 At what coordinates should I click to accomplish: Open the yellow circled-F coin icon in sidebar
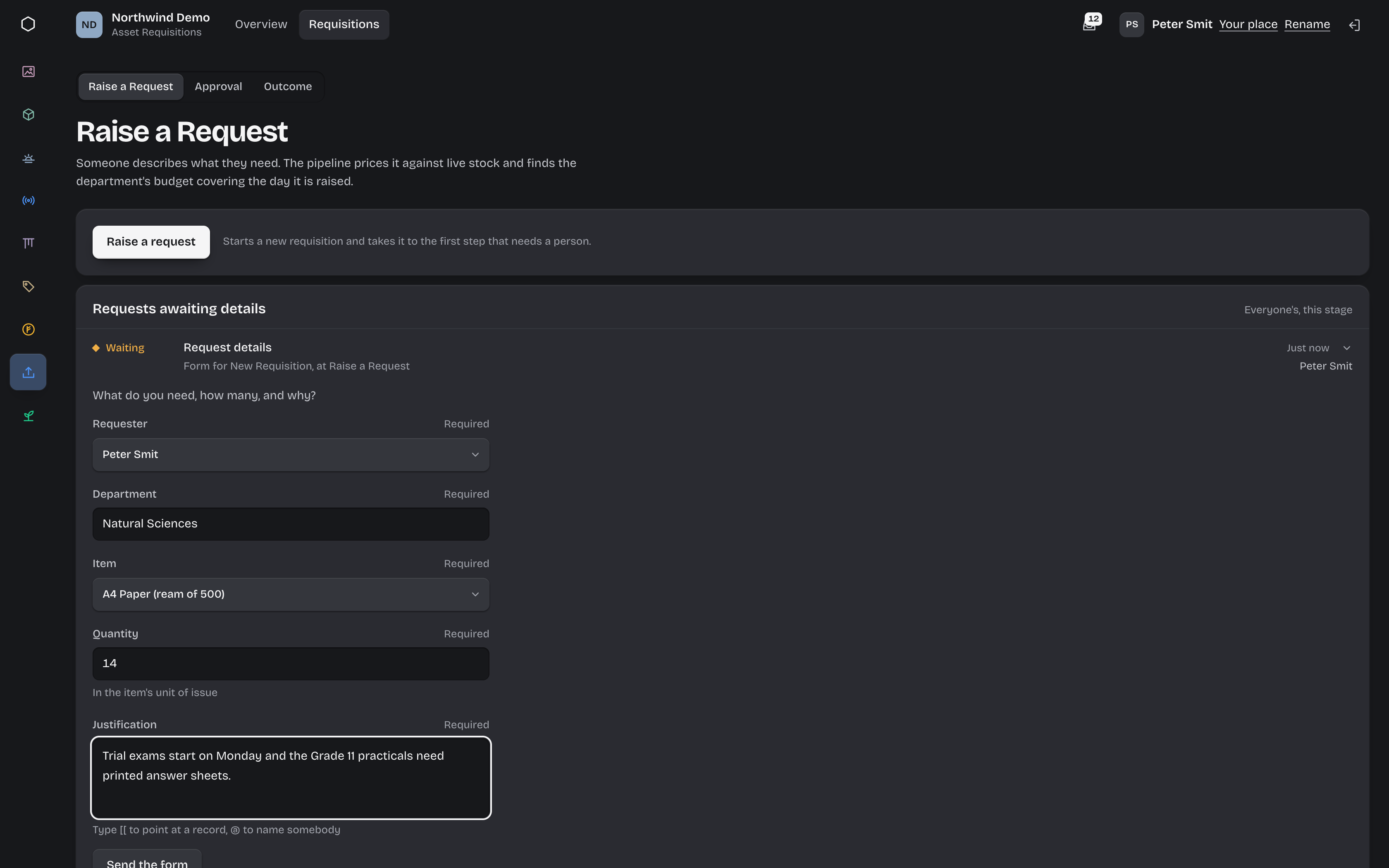click(28, 329)
